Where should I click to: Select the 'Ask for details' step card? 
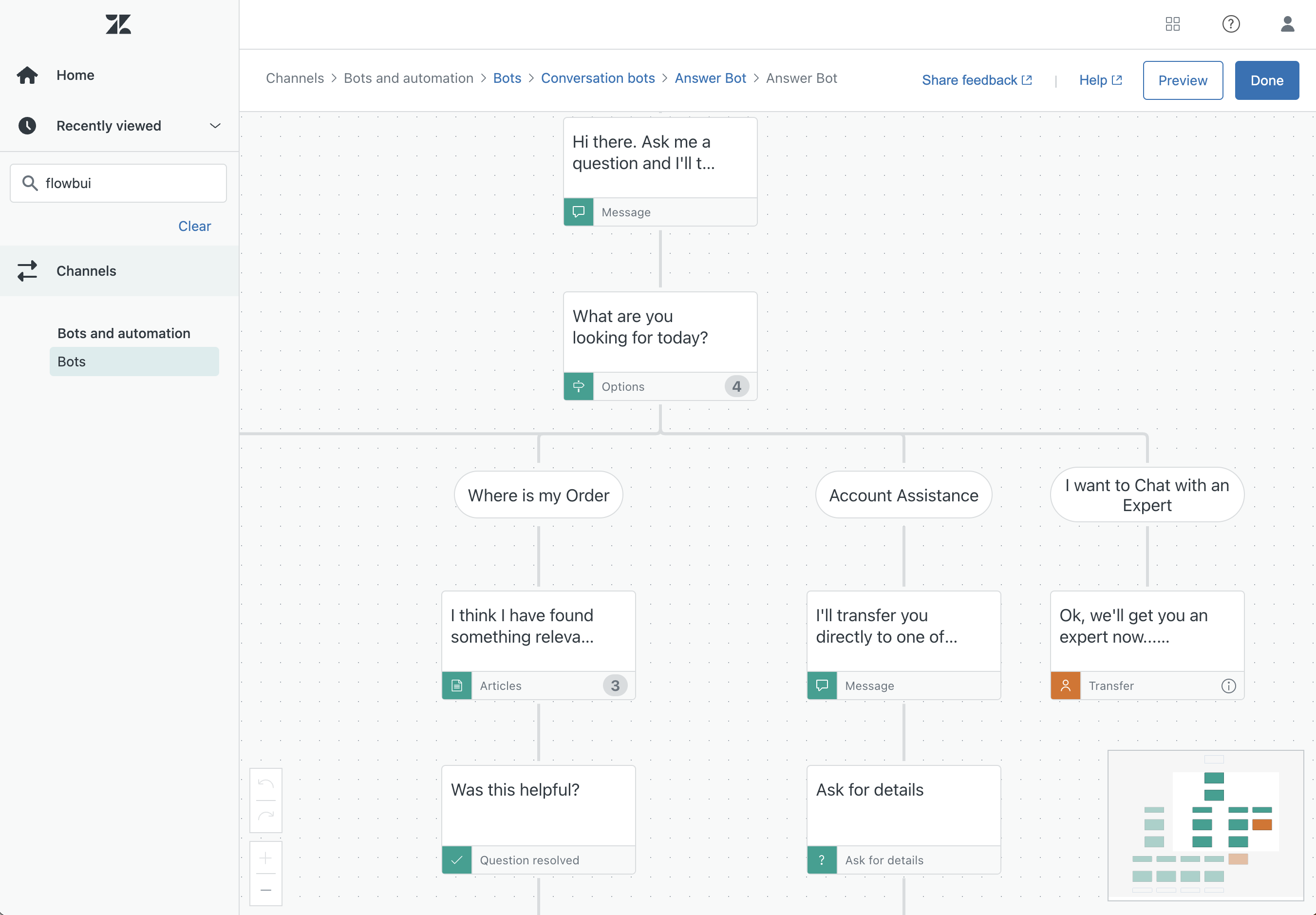pos(903,819)
